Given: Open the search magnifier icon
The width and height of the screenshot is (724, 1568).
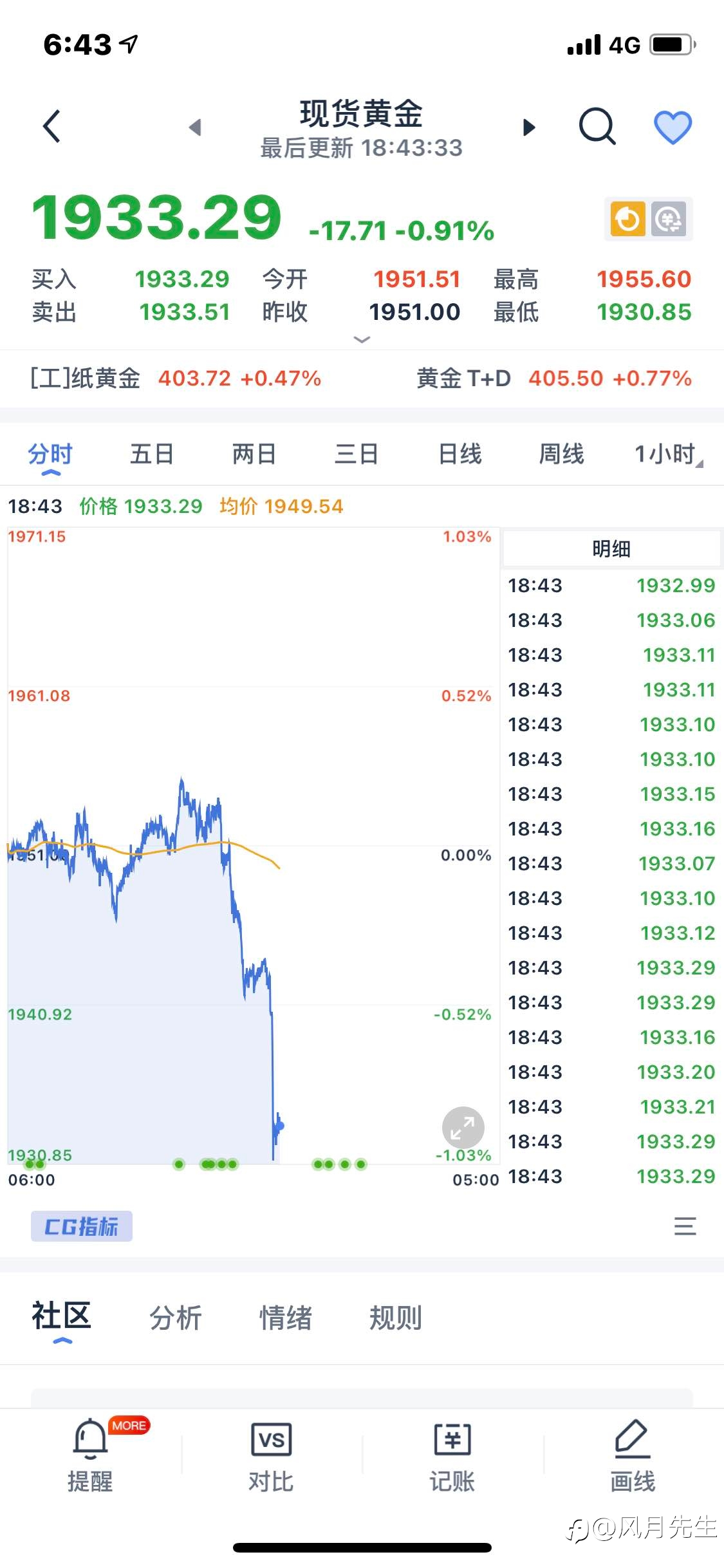Looking at the screenshot, I should click(597, 126).
